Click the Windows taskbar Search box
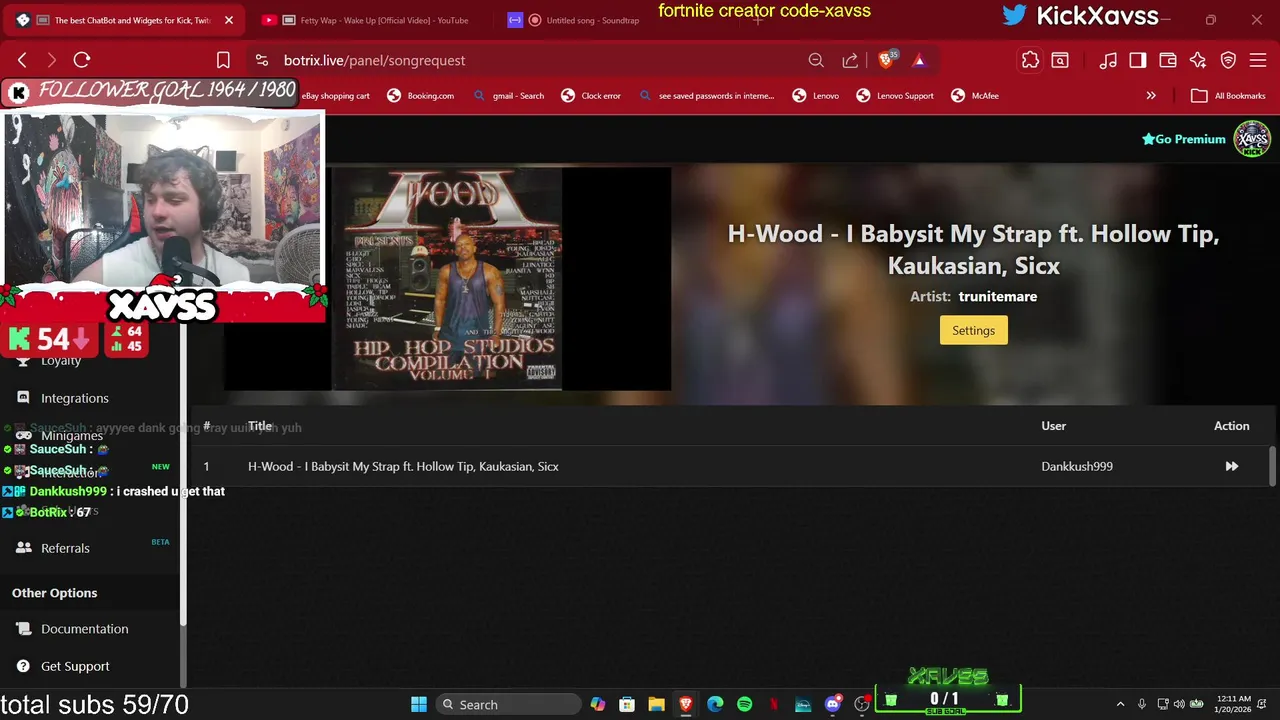 click(x=509, y=704)
